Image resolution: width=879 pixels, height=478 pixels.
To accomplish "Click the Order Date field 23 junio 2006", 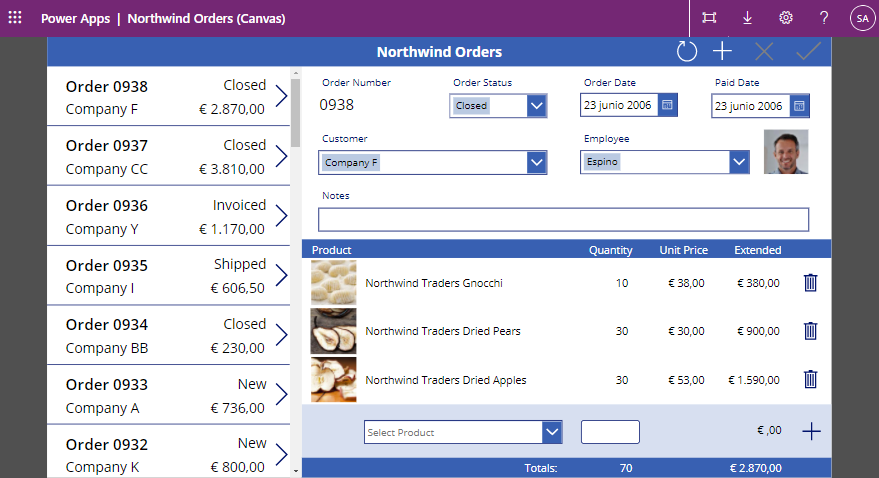I will click(618, 105).
